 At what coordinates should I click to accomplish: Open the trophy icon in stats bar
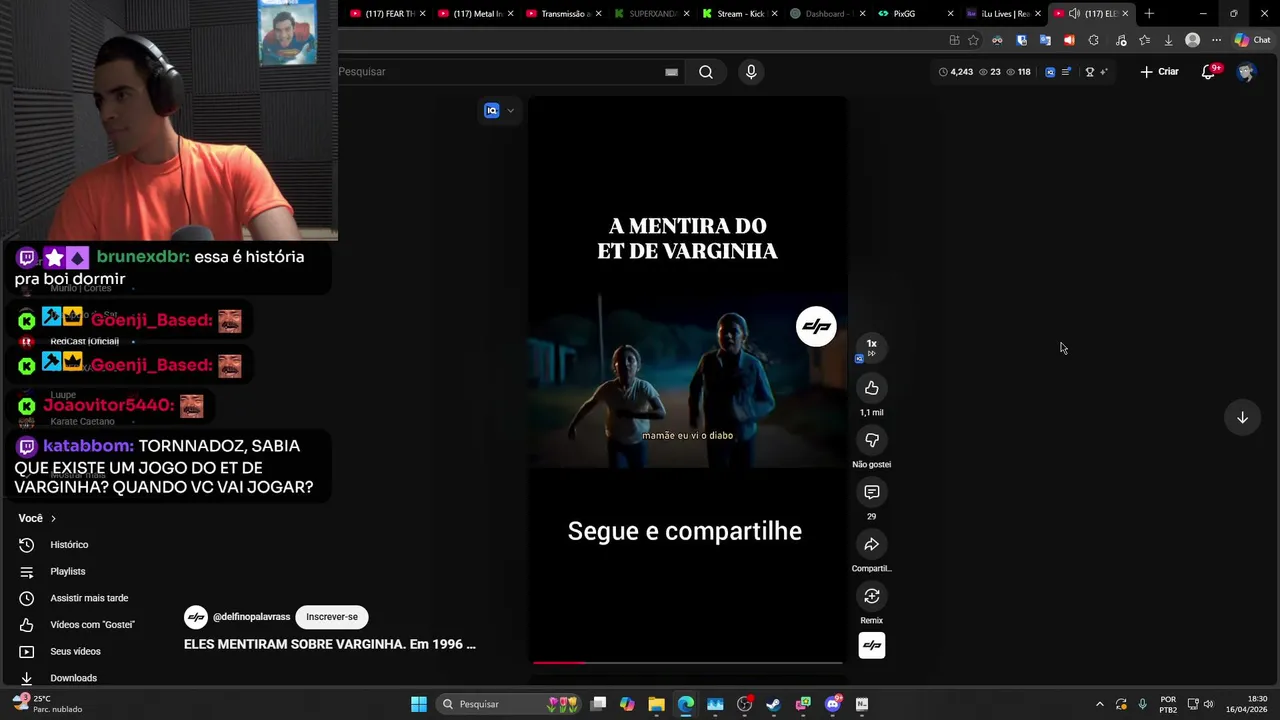tap(1090, 72)
